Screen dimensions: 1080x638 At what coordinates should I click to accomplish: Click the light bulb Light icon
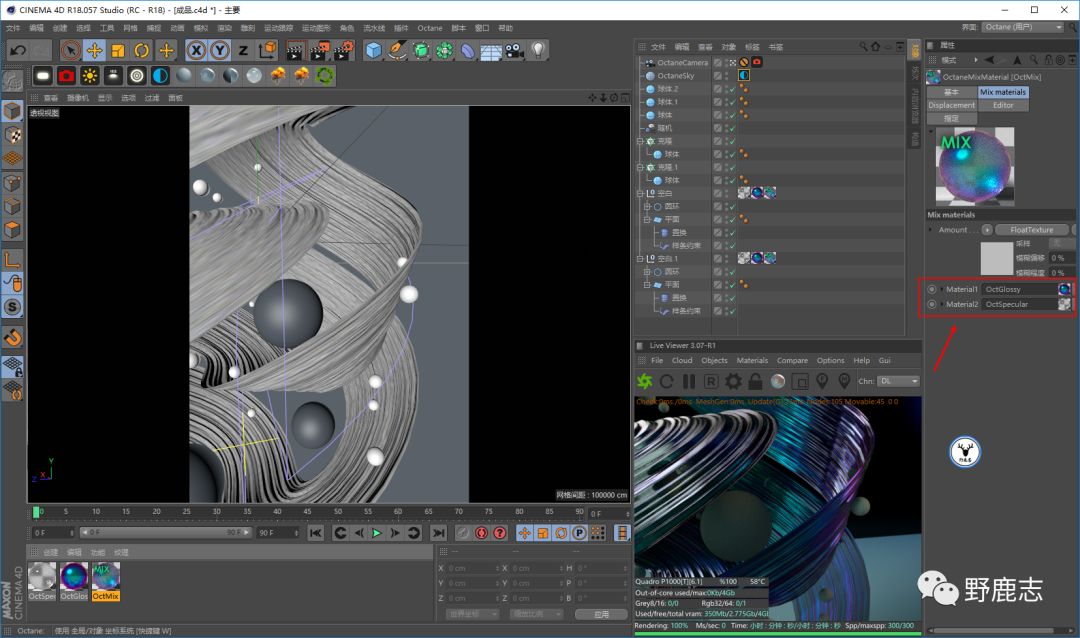tap(538, 50)
